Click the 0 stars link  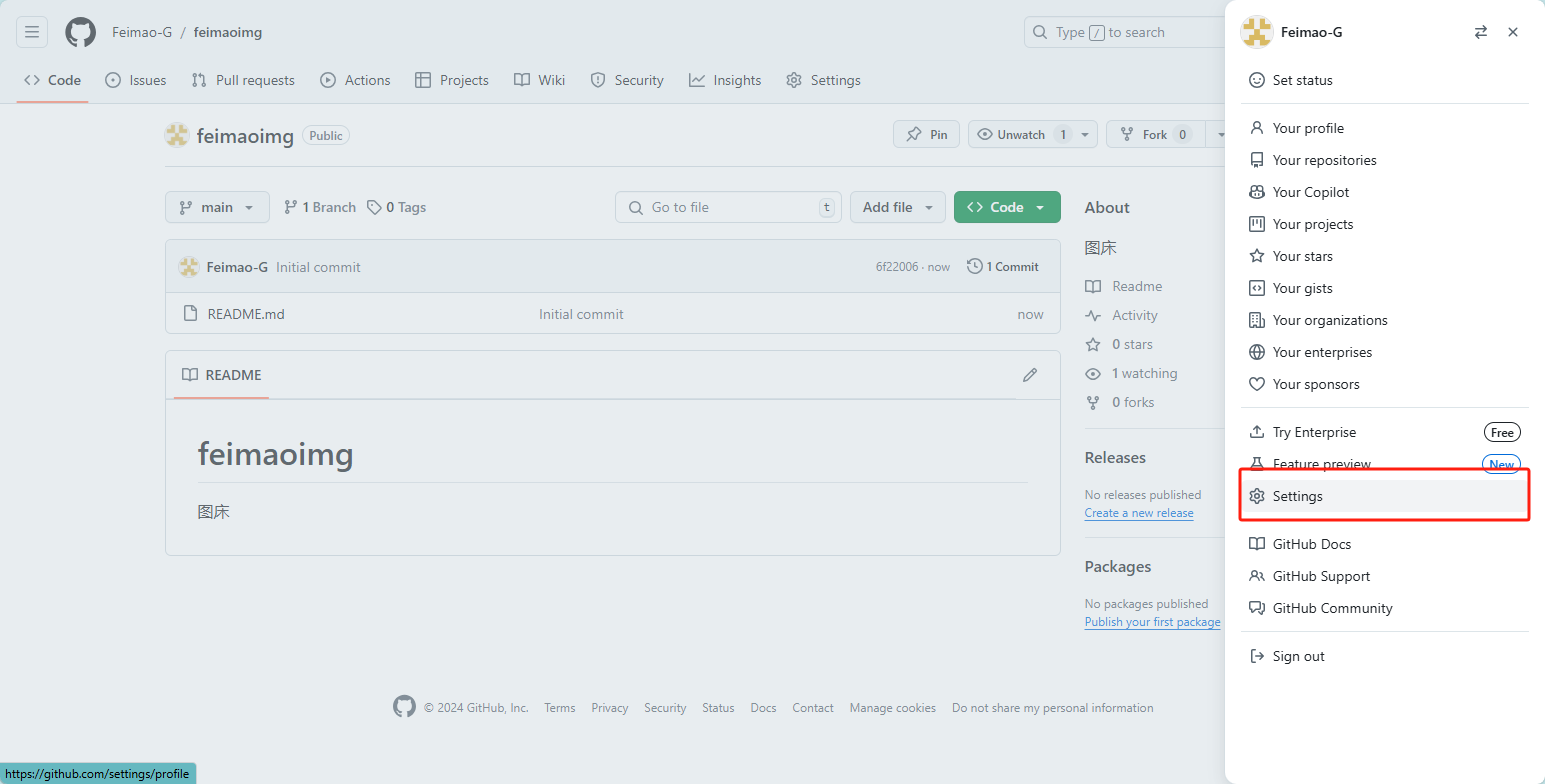[x=1119, y=344]
